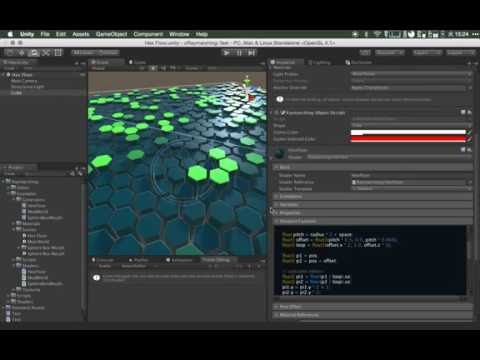Toggle 2D mode in Scene view
Screen dimensions: 480x360
coord(142,68)
